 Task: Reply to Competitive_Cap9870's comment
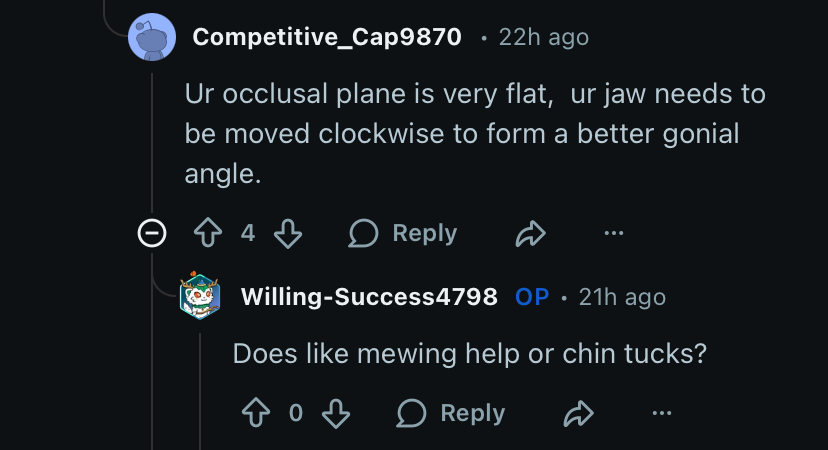click(403, 234)
